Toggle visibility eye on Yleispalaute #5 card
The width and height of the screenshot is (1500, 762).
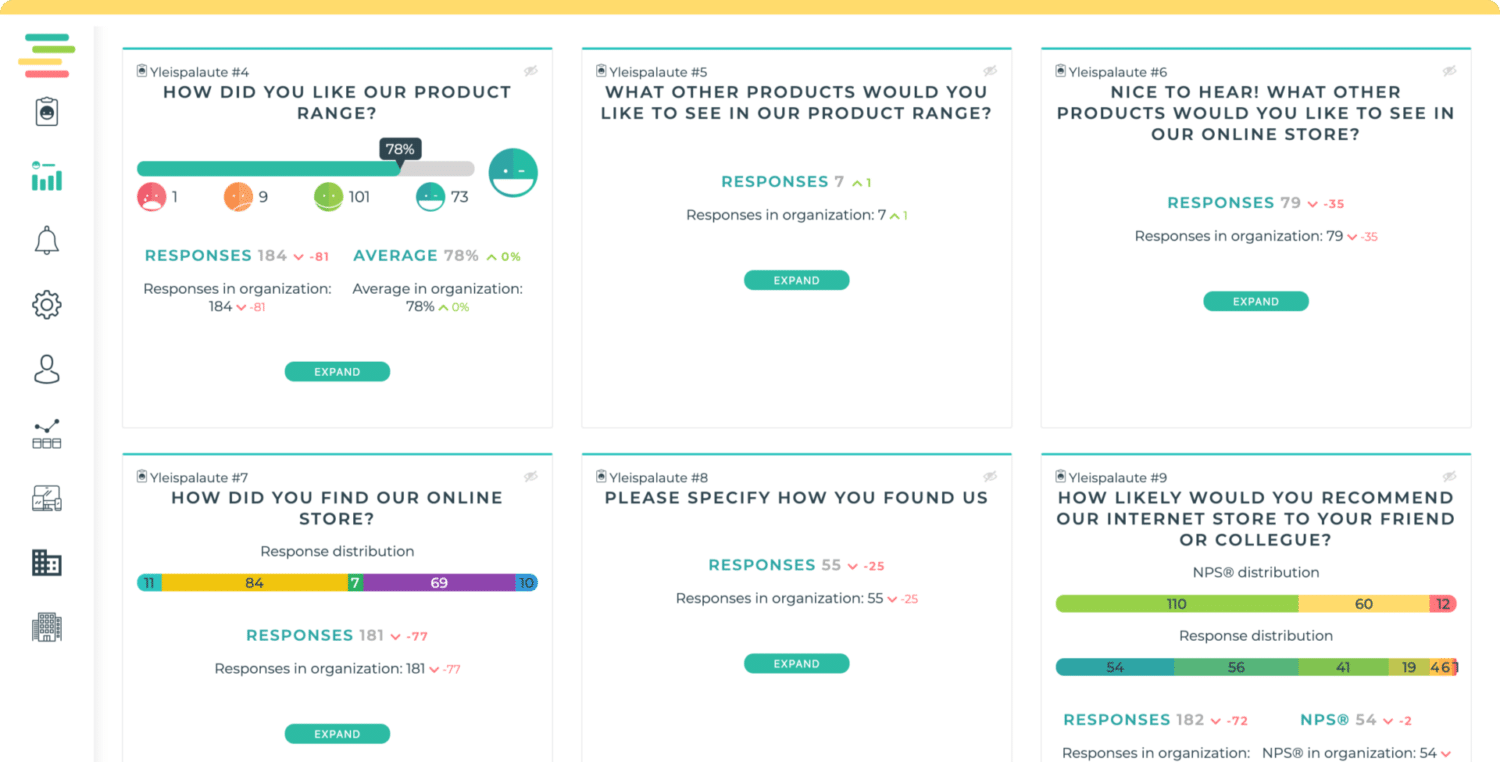(x=990, y=71)
